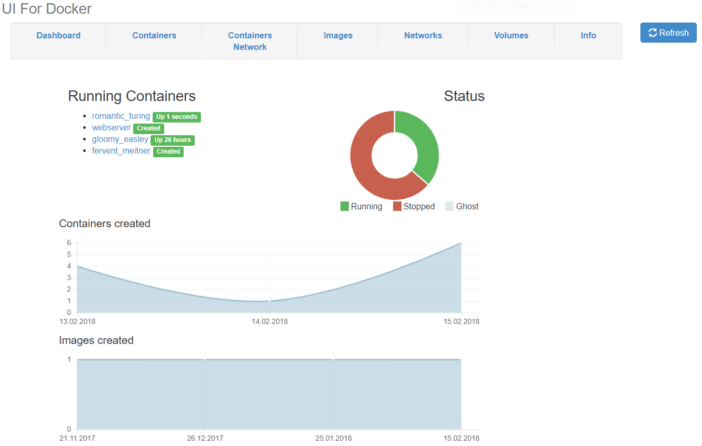Screen dimensions: 702x446
Task: Click the 'Up 1 seconds' status badge
Action: pos(176,117)
